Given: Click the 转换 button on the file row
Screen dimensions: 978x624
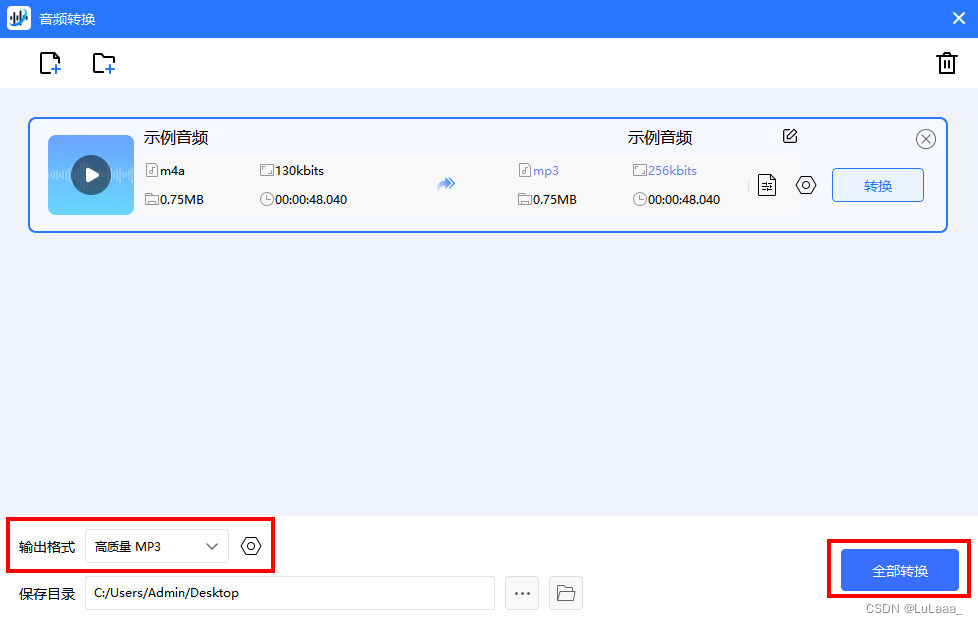Looking at the screenshot, I should (877, 185).
